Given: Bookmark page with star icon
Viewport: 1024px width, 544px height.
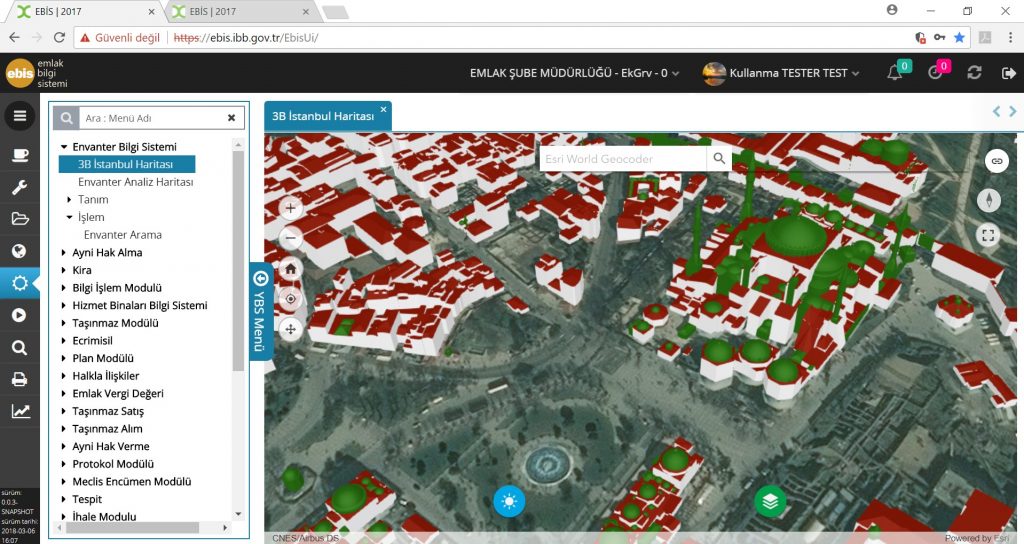Looking at the screenshot, I should click(x=959, y=37).
